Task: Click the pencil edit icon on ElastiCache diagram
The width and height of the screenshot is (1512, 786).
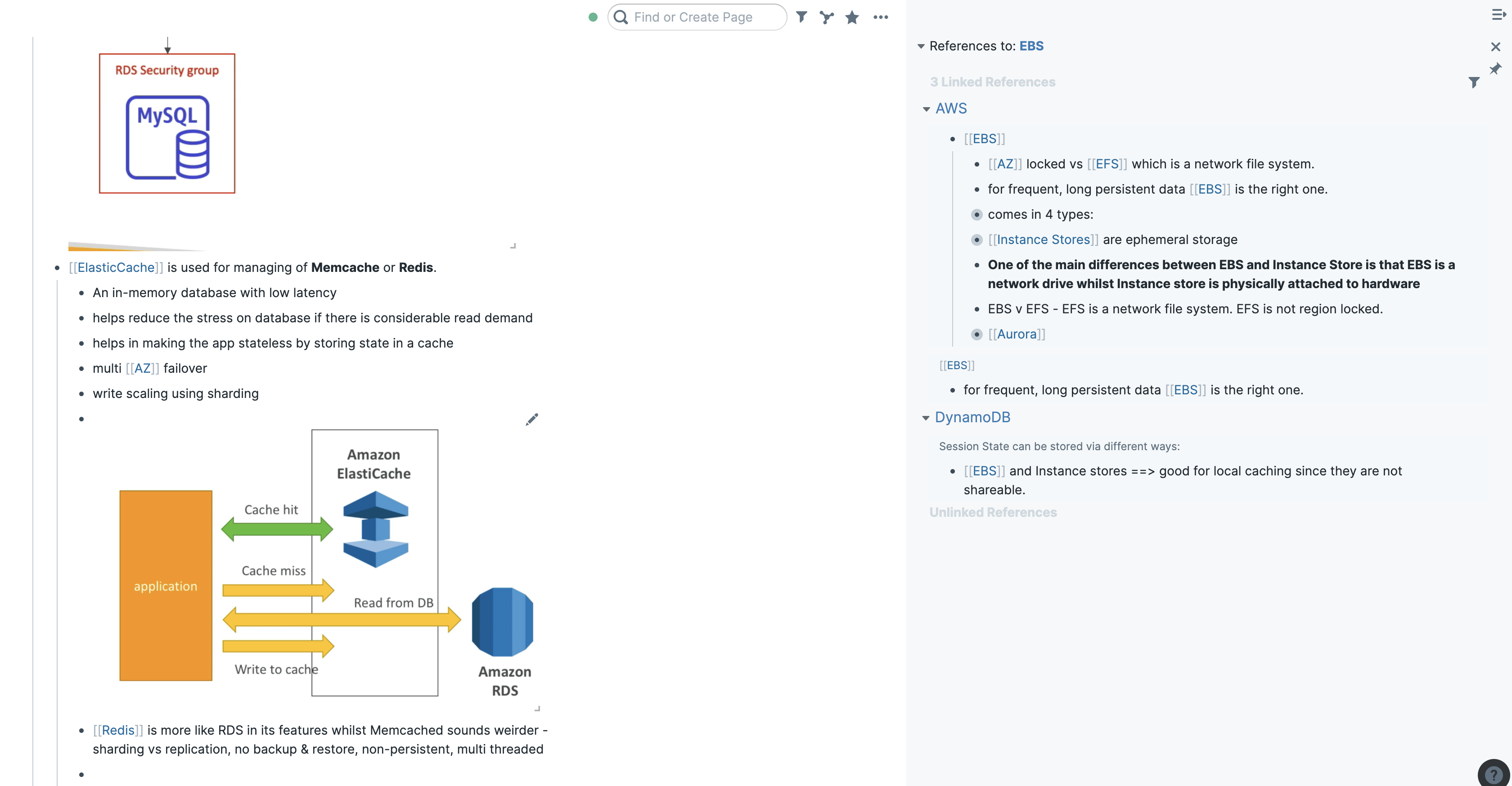Action: pyautogui.click(x=532, y=419)
